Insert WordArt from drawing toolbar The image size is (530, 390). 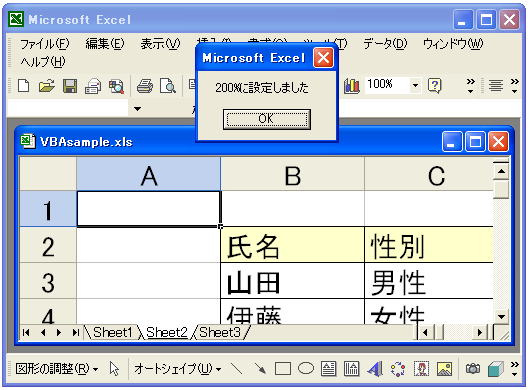(375, 369)
